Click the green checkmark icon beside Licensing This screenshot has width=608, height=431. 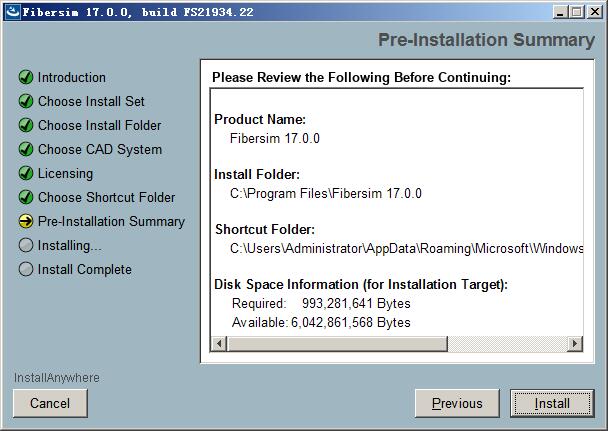26,173
